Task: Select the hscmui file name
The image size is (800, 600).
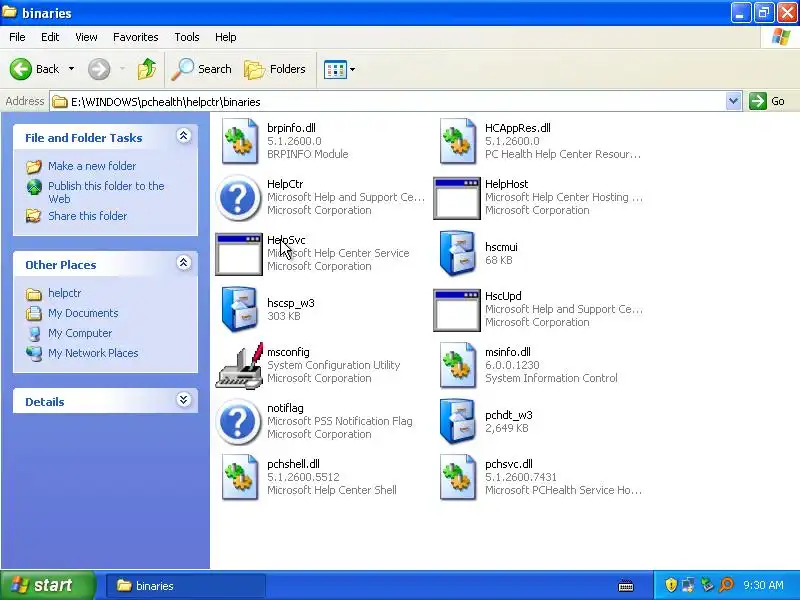Action: coord(501,247)
